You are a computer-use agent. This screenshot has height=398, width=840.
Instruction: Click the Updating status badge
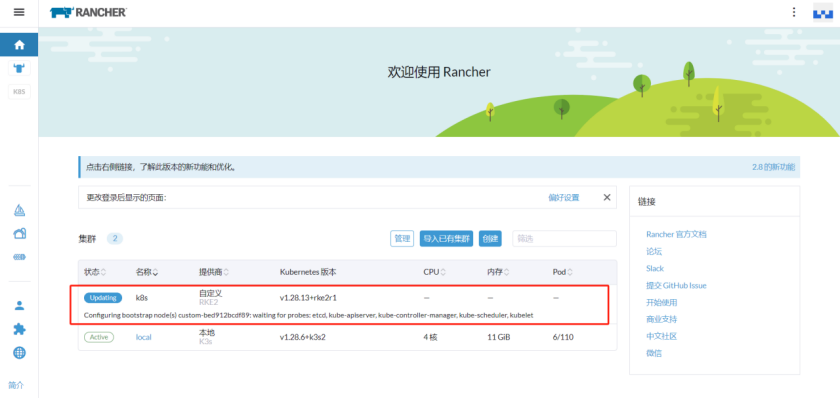(x=103, y=297)
